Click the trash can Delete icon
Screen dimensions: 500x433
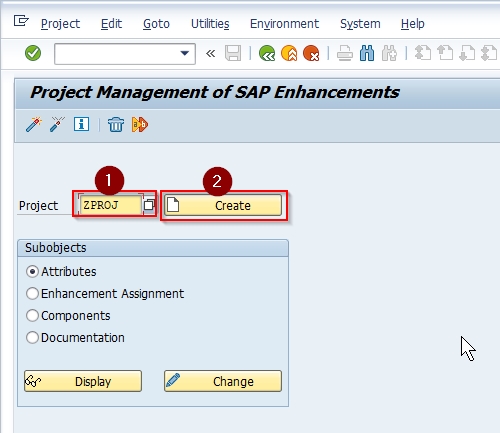116,124
